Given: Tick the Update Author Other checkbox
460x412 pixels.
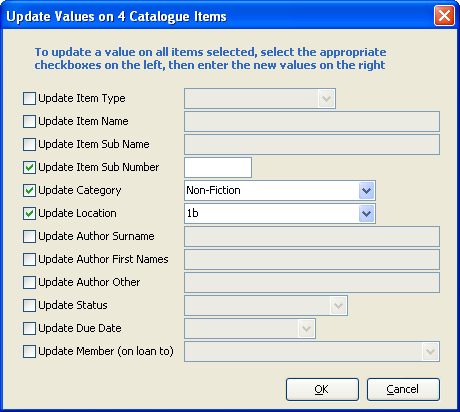Looking at the screenshot, I should (x=29, y=282).
